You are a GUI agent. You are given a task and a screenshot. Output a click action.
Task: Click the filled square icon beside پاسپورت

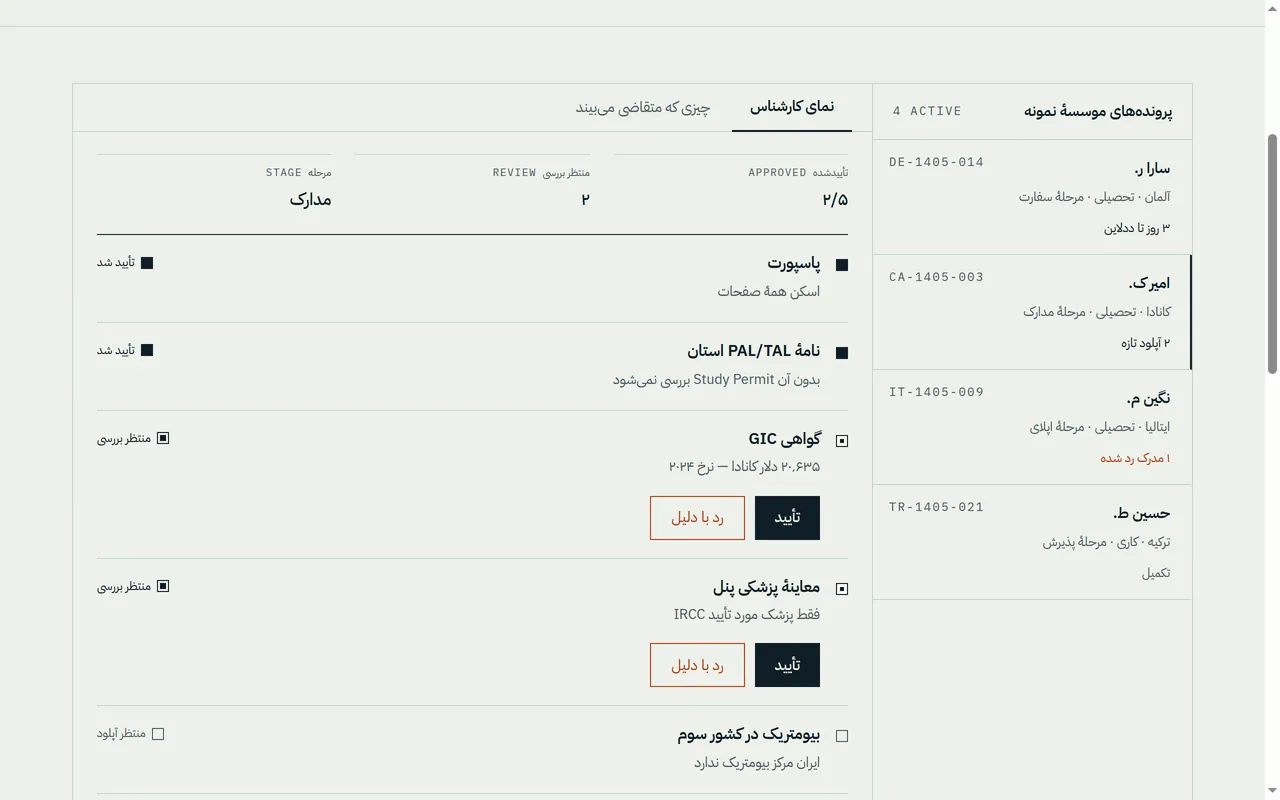[841, 265]
